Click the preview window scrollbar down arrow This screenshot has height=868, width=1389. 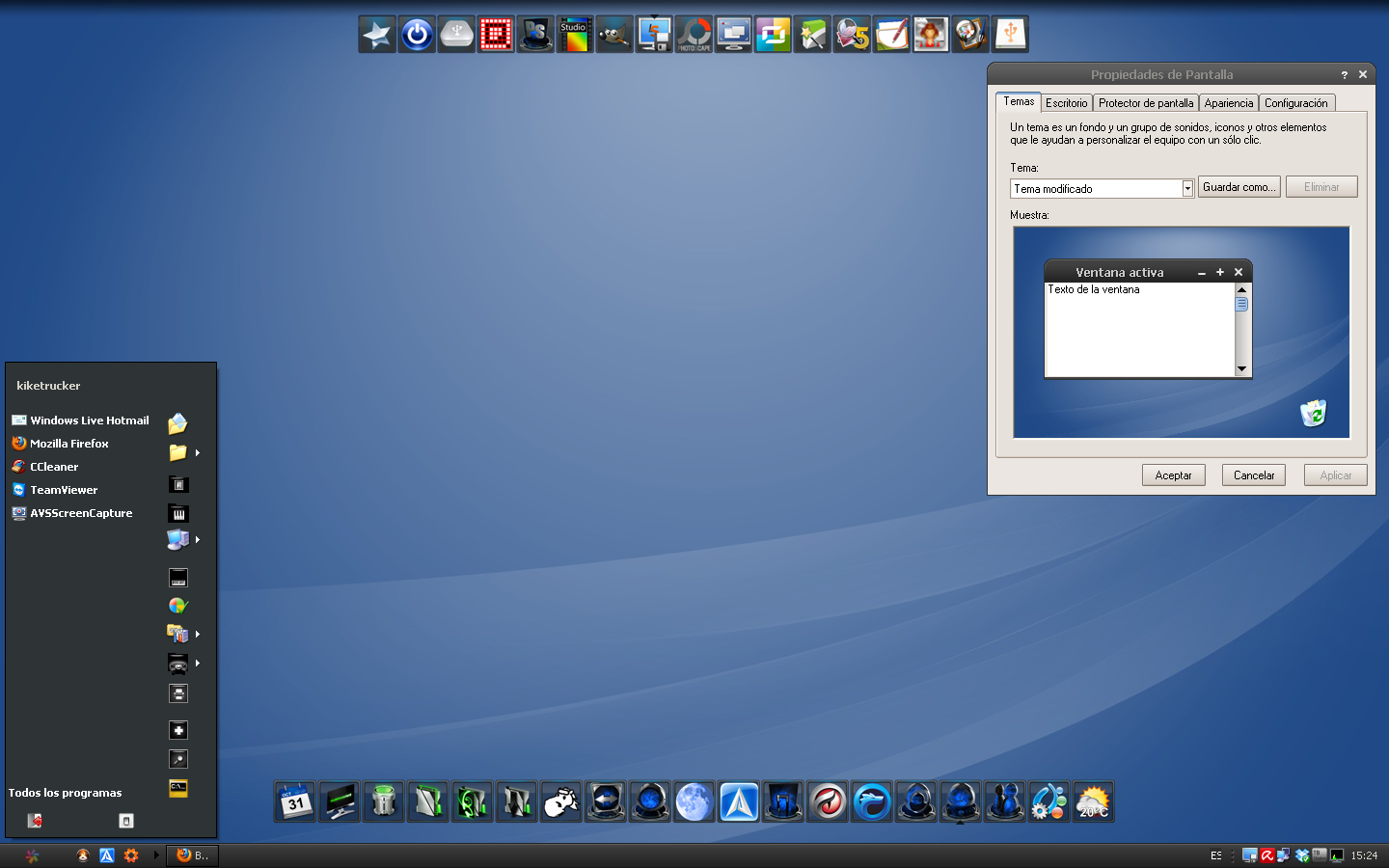tap(1242, 368)
